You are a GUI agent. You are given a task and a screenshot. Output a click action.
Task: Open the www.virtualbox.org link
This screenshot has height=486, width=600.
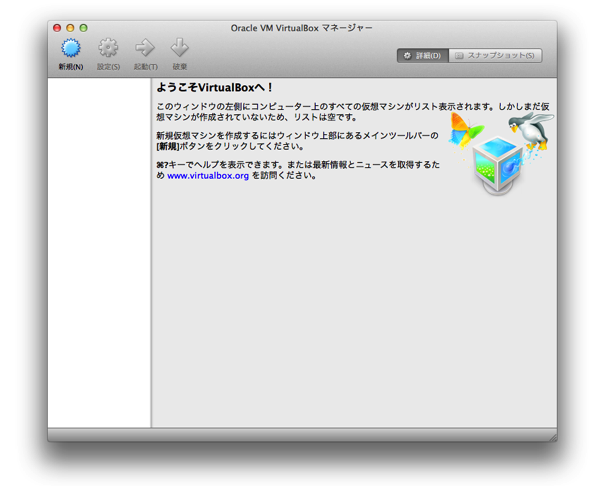click(x=207, y=176)
